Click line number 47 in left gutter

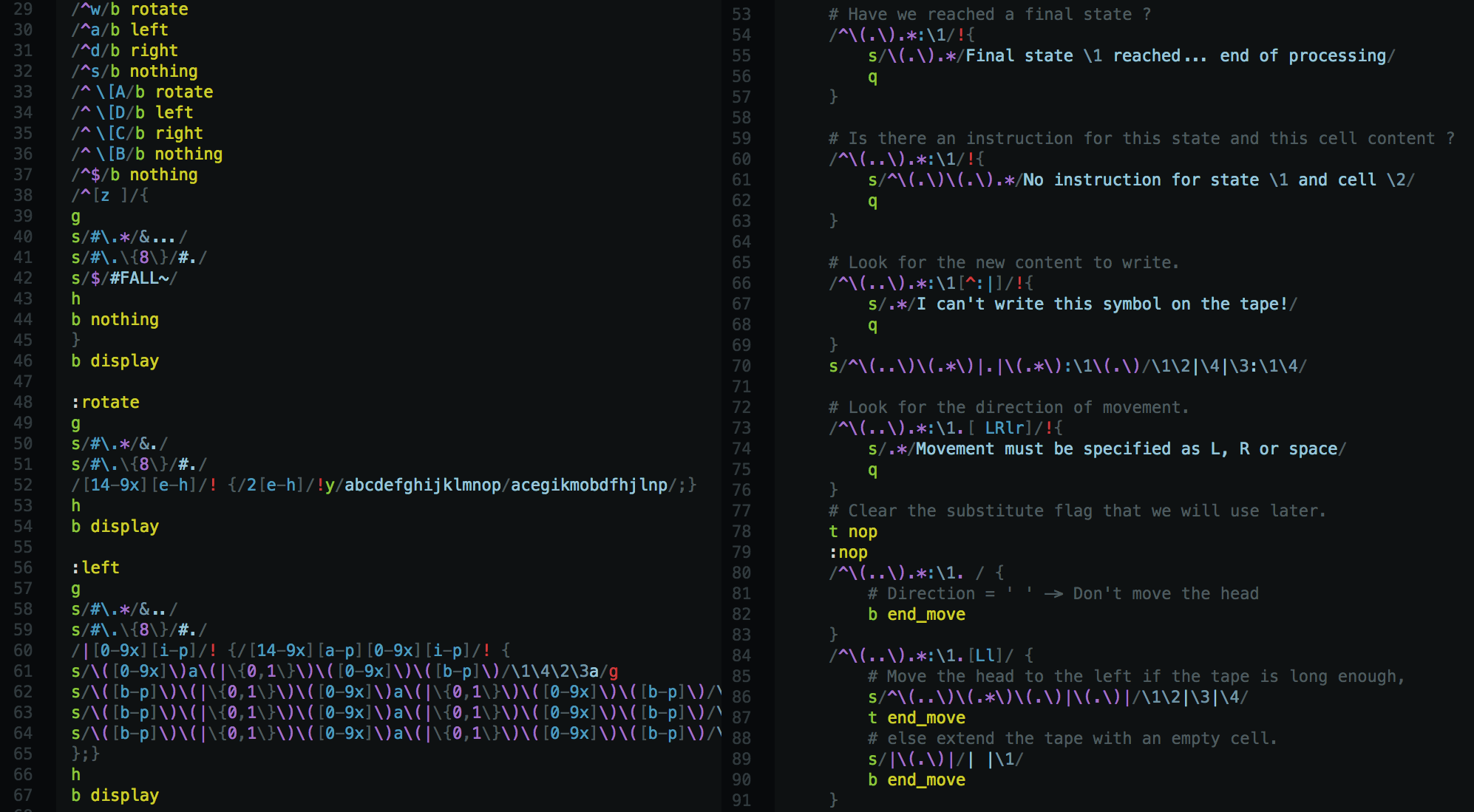23,381
